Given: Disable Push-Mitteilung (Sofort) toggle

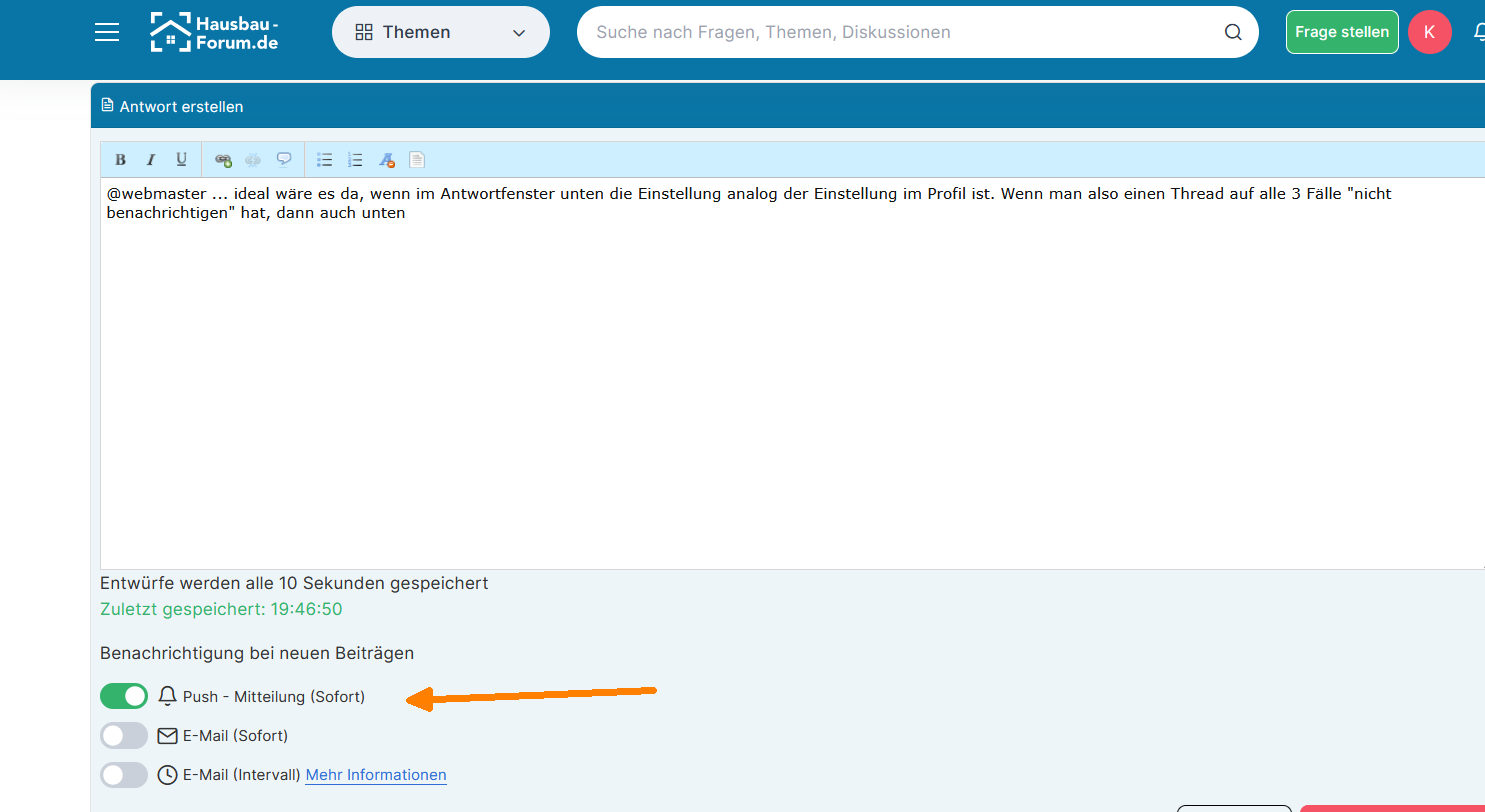Looking at the screenshot, I should [124, 696].
